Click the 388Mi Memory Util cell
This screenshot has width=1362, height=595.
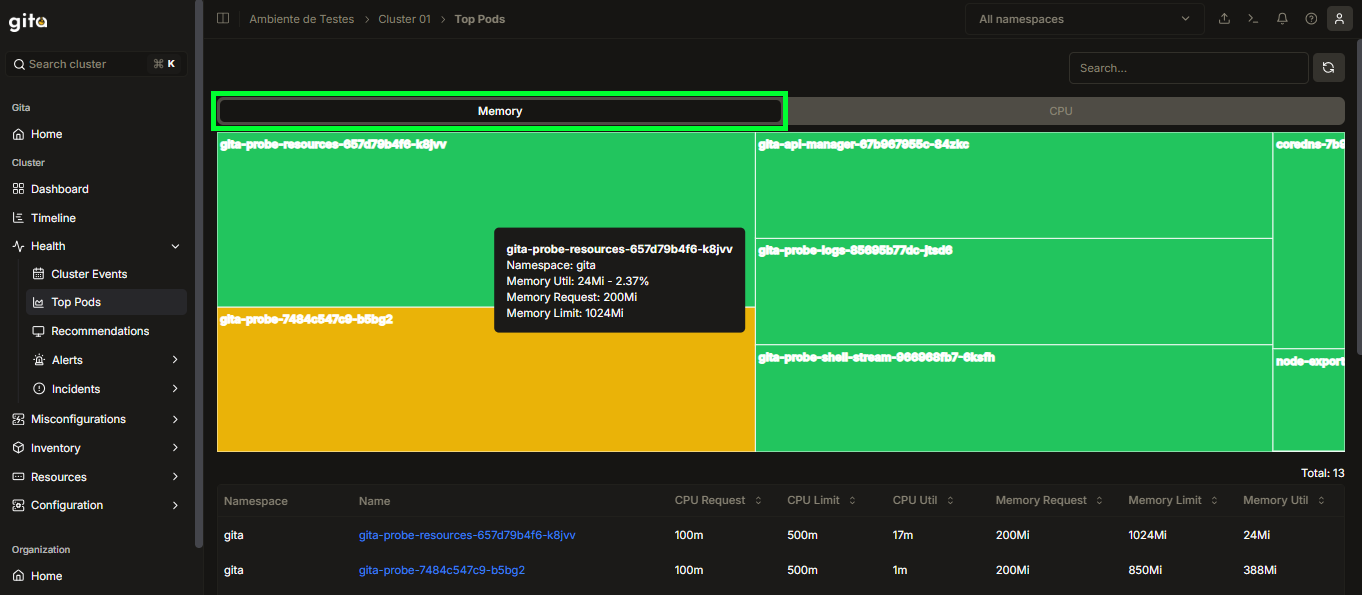tap(1260, 570)
